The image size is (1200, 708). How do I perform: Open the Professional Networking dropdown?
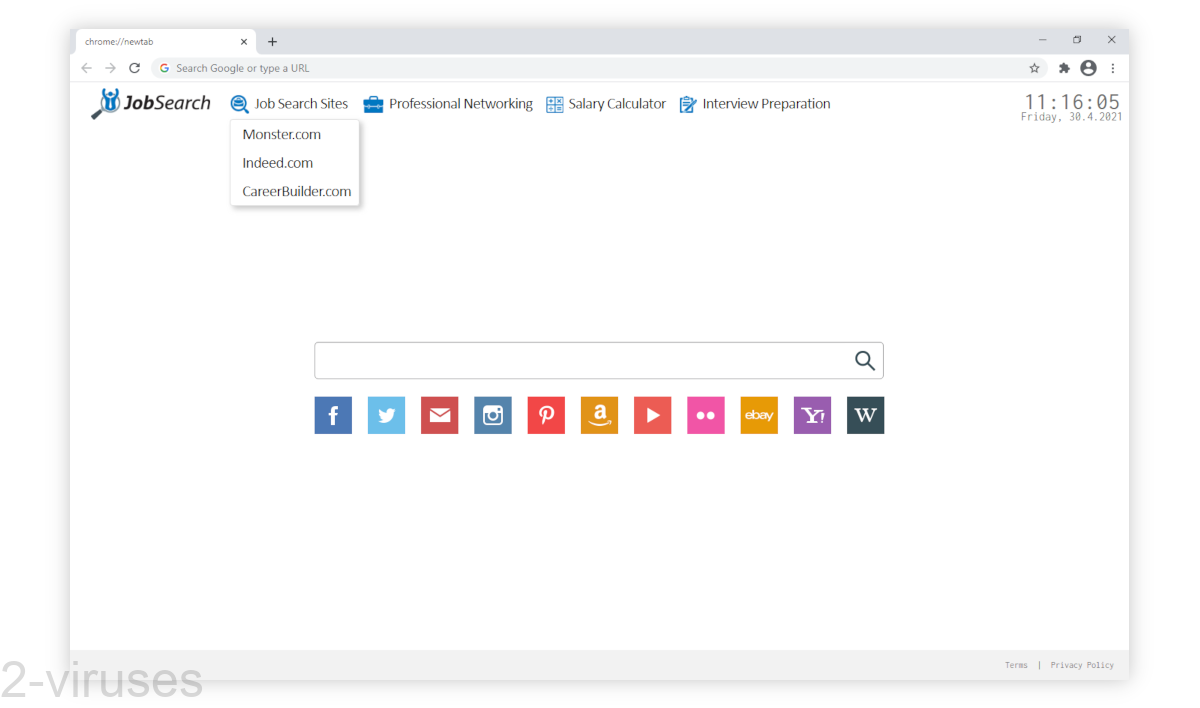point(448,103)
